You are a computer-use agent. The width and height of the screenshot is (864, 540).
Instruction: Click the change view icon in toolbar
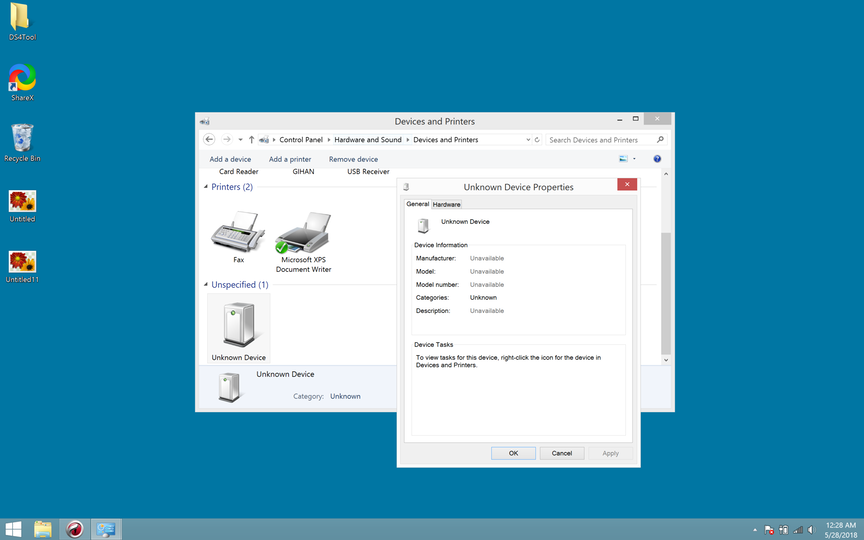click(x=623, y=159)
